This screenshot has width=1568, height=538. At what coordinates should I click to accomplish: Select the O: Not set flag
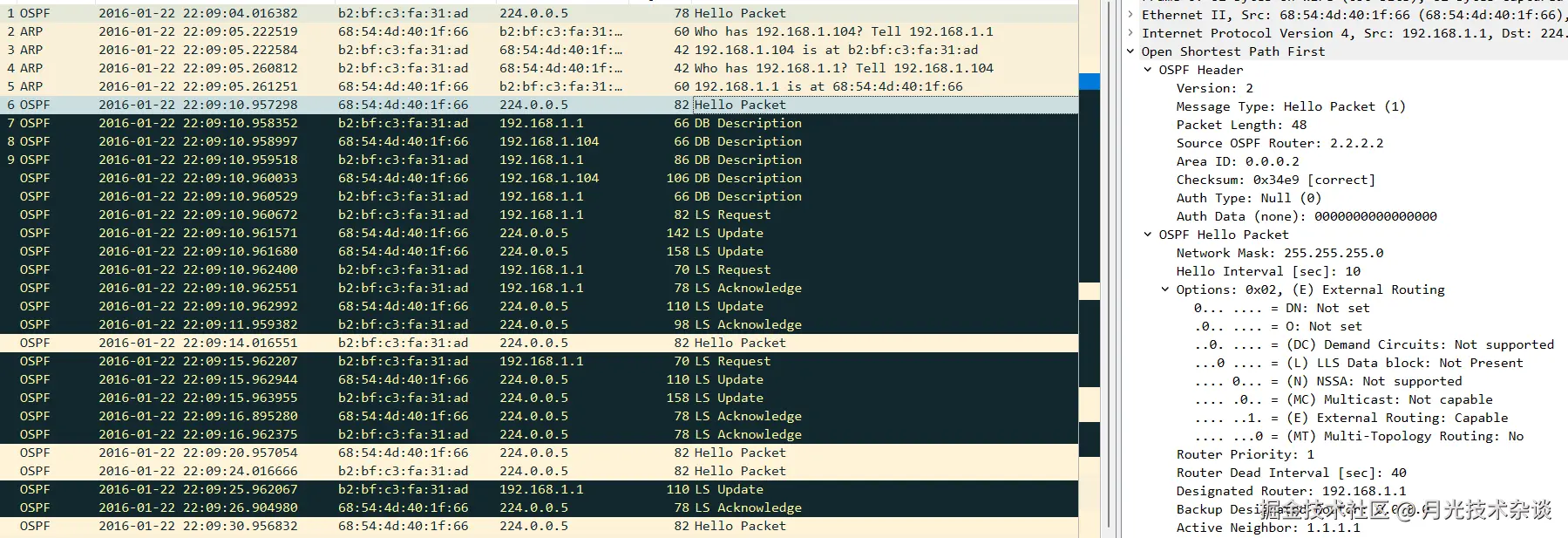[x=1278, y=326]
